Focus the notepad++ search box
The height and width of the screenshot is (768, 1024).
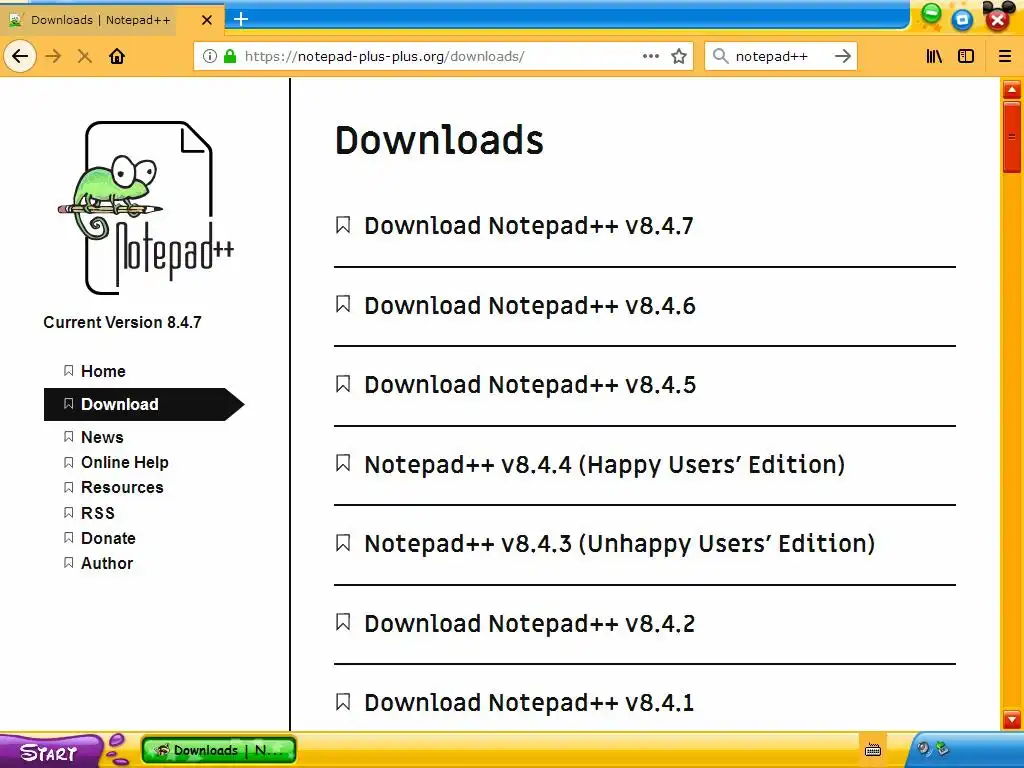coord(780,56)
